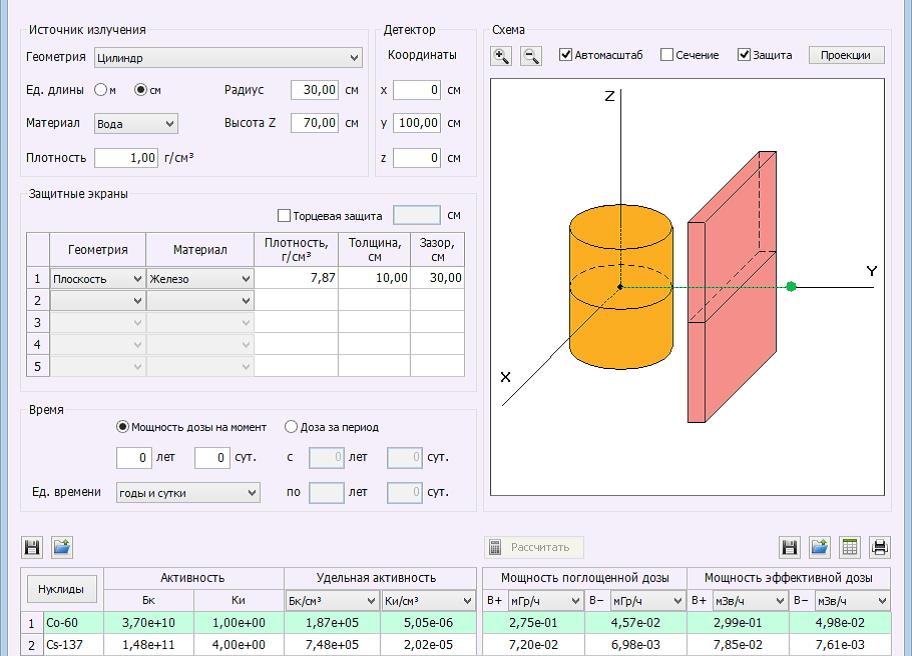This screenshot has width=912, height=656.
Task: Click Cs-137 activity 4,00e+00 Ки cell
Action: 239,645
